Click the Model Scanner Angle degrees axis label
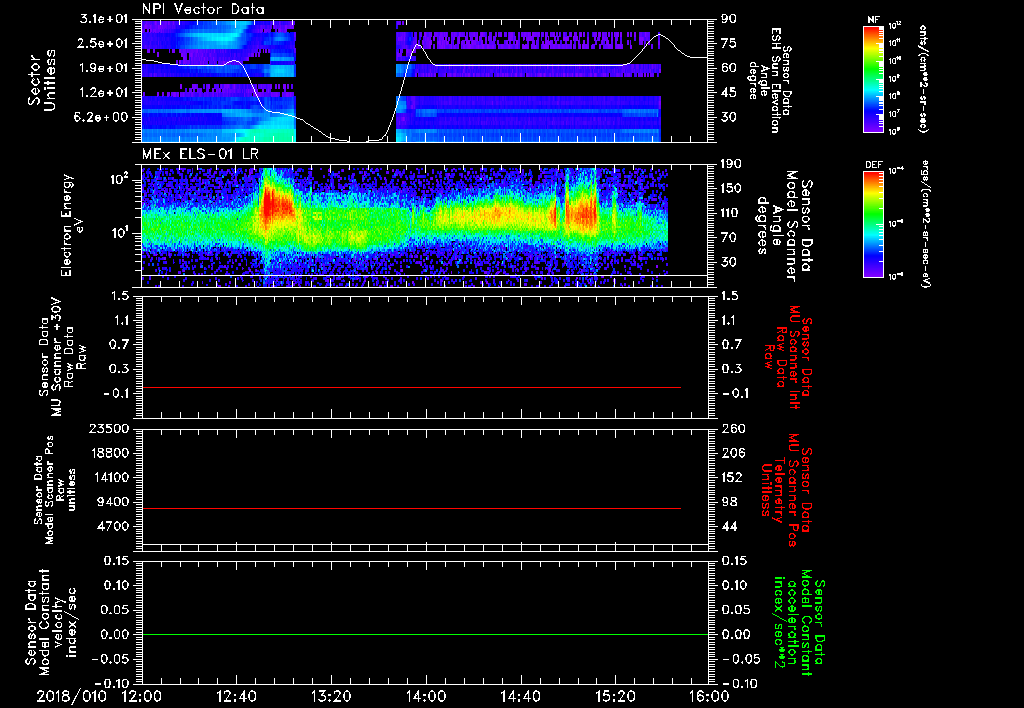 (785, 226)
